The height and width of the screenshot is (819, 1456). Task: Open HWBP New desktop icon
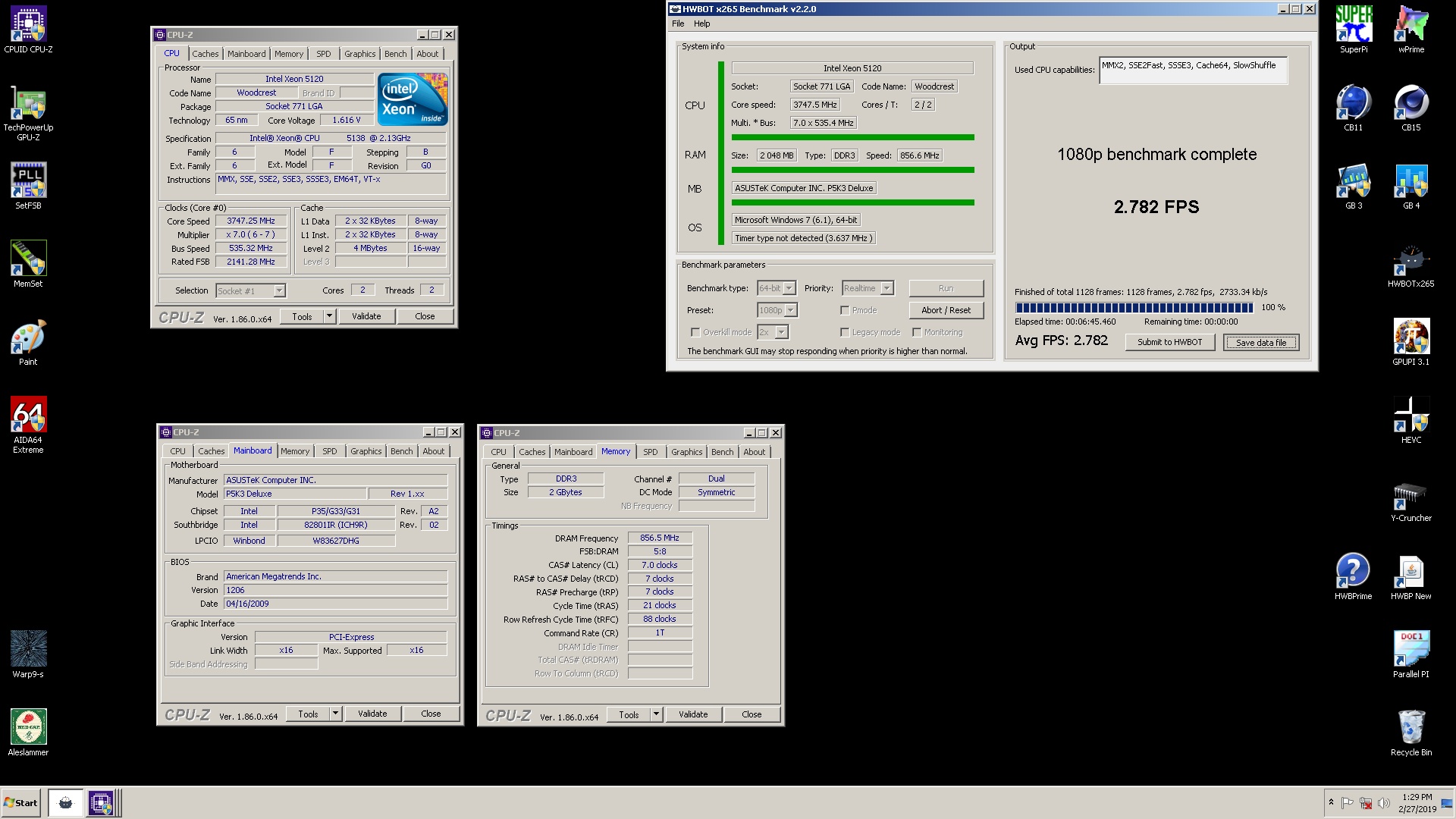tap(1411, 577)
